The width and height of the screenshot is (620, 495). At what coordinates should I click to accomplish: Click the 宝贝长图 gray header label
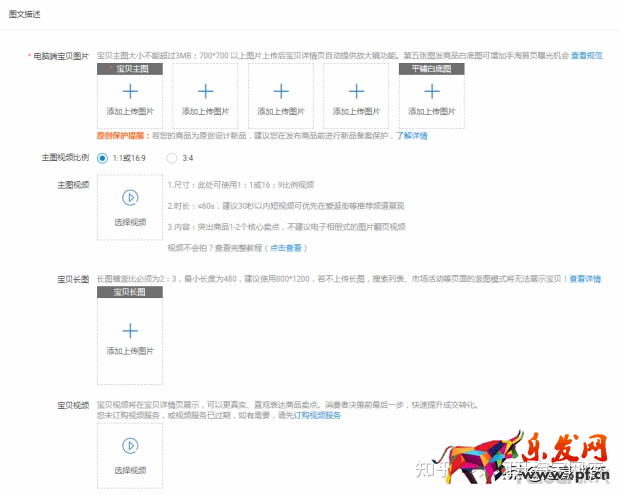[x=130, y=292]
